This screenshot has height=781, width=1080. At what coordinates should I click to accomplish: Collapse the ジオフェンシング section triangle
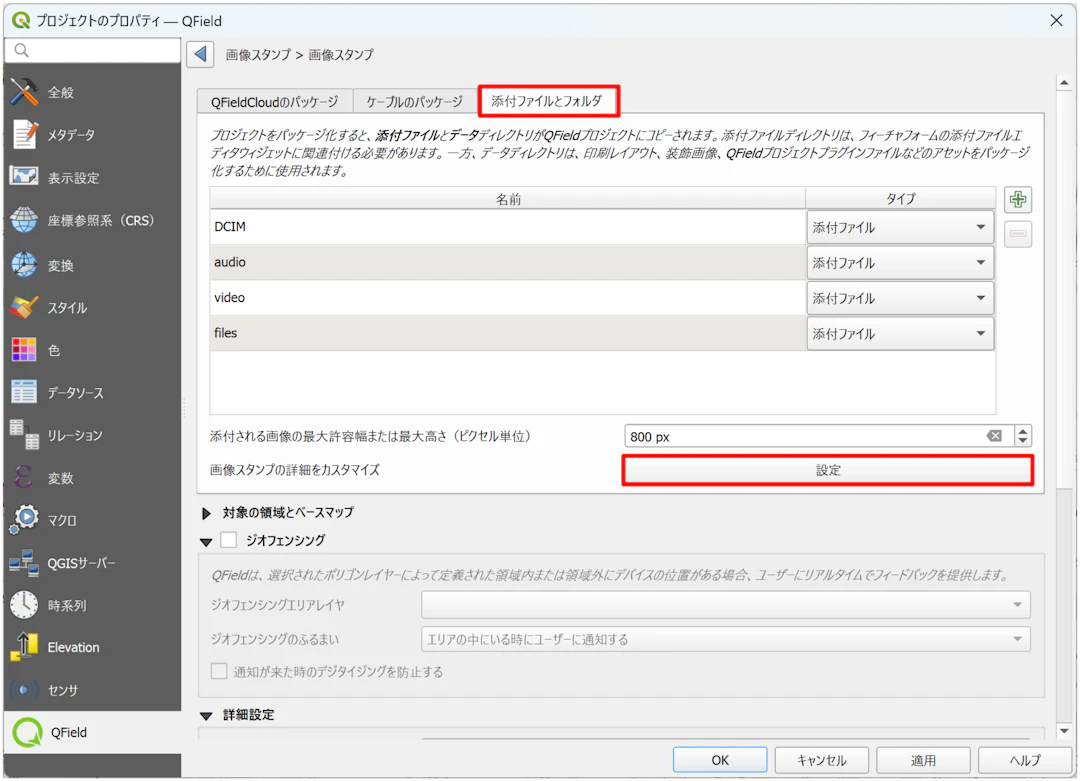[x=206, y=542]
